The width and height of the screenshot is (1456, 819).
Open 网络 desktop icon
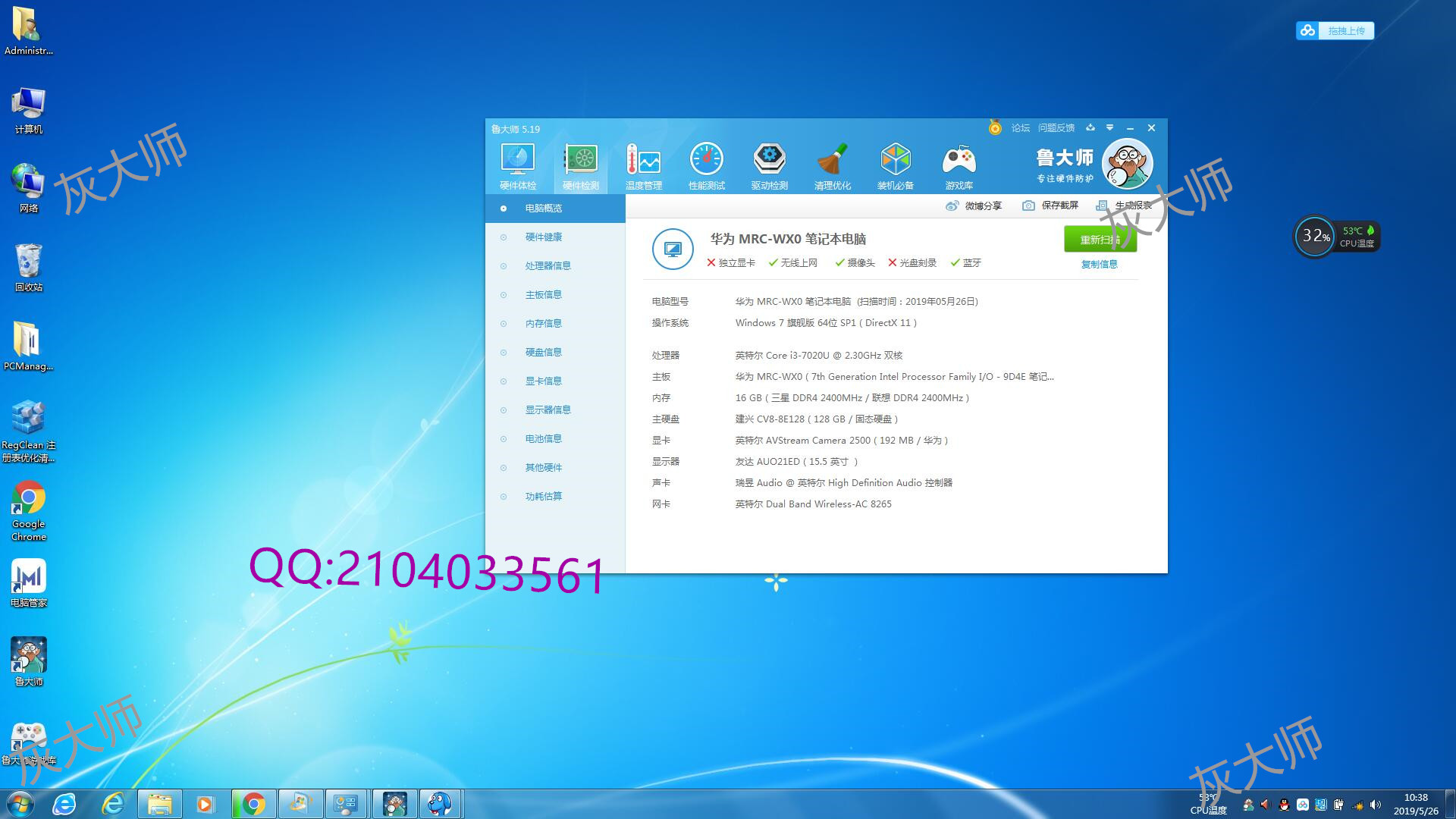[x=28, y=188]
